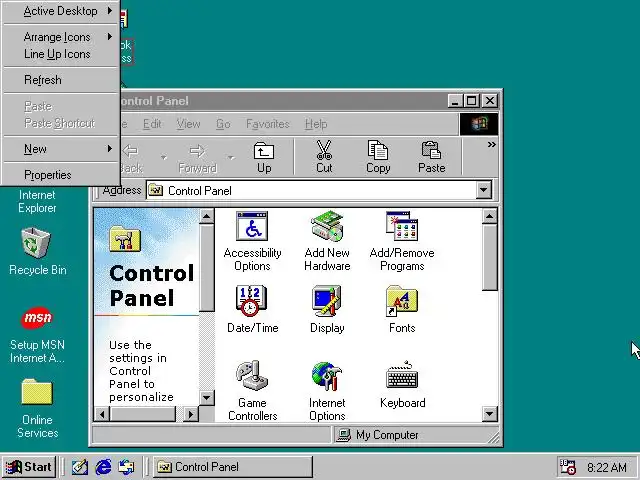Open the Help menu
This screenshot has height=480, width=640.
(x=316, y=124)
